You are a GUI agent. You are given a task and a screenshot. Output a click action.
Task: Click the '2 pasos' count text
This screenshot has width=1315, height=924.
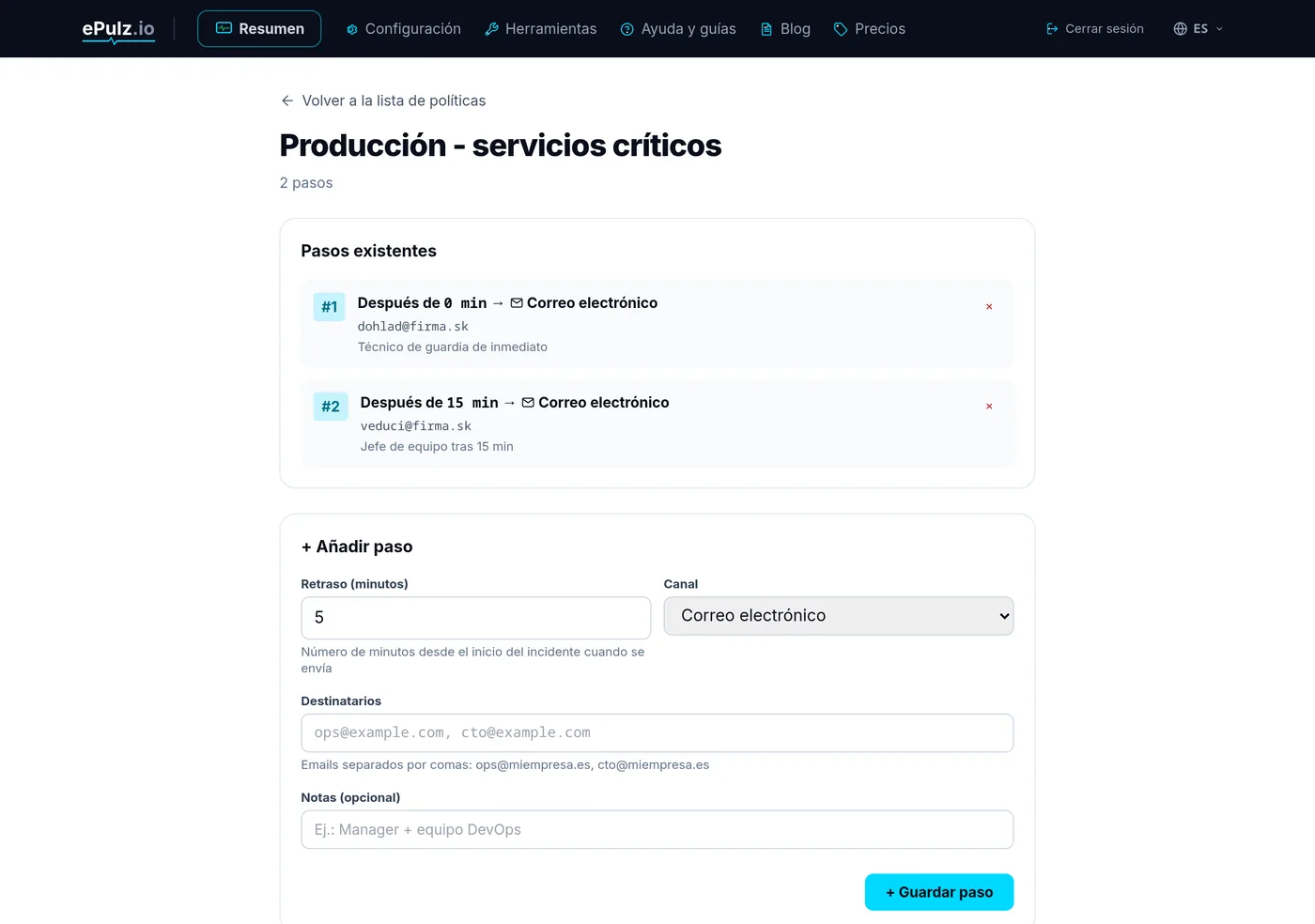point(306,183)
